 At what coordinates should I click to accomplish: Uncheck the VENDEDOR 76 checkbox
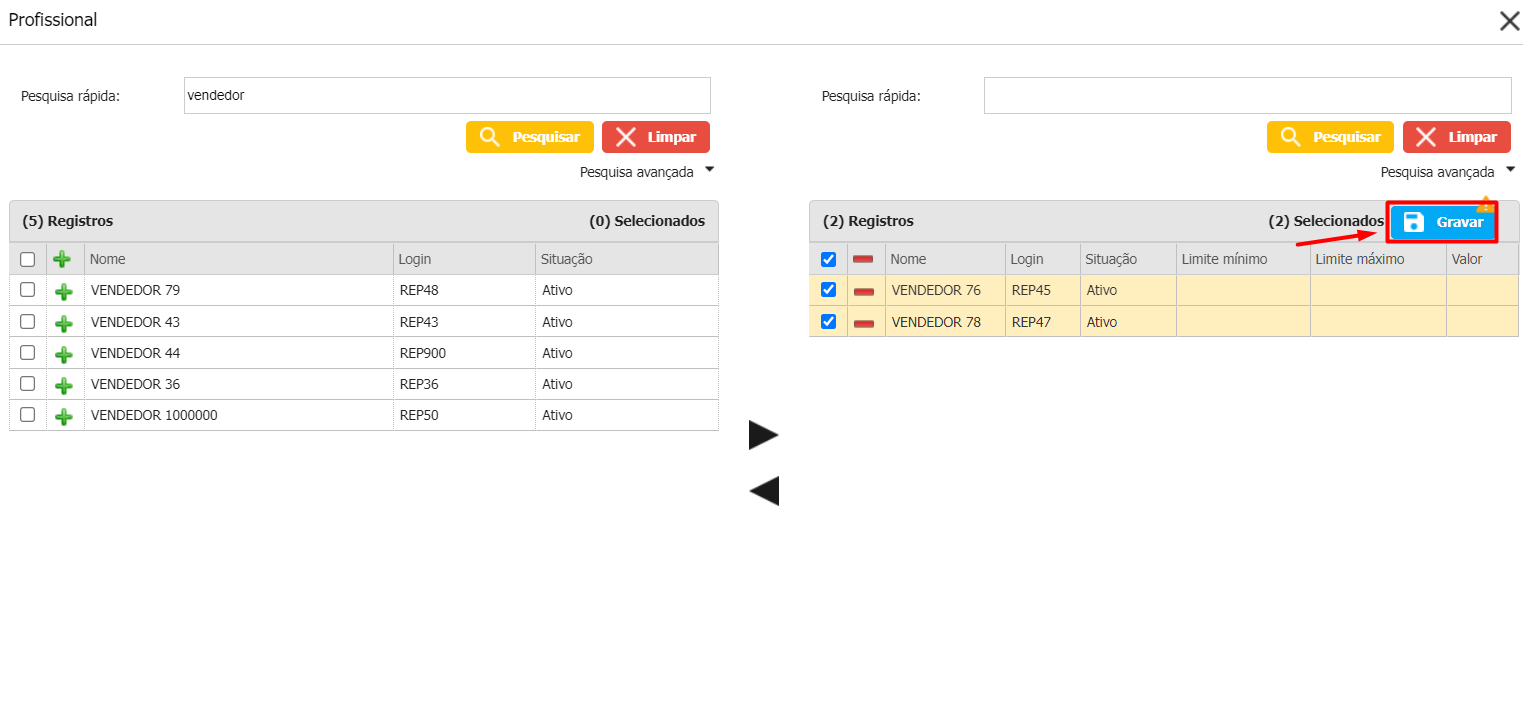[x=828, y=290]
